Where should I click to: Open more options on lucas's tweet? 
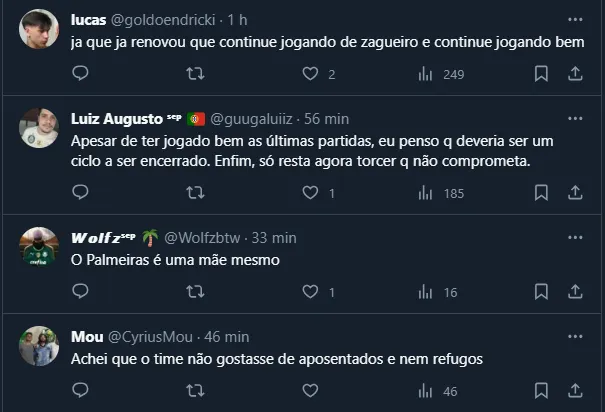(575, 19)
